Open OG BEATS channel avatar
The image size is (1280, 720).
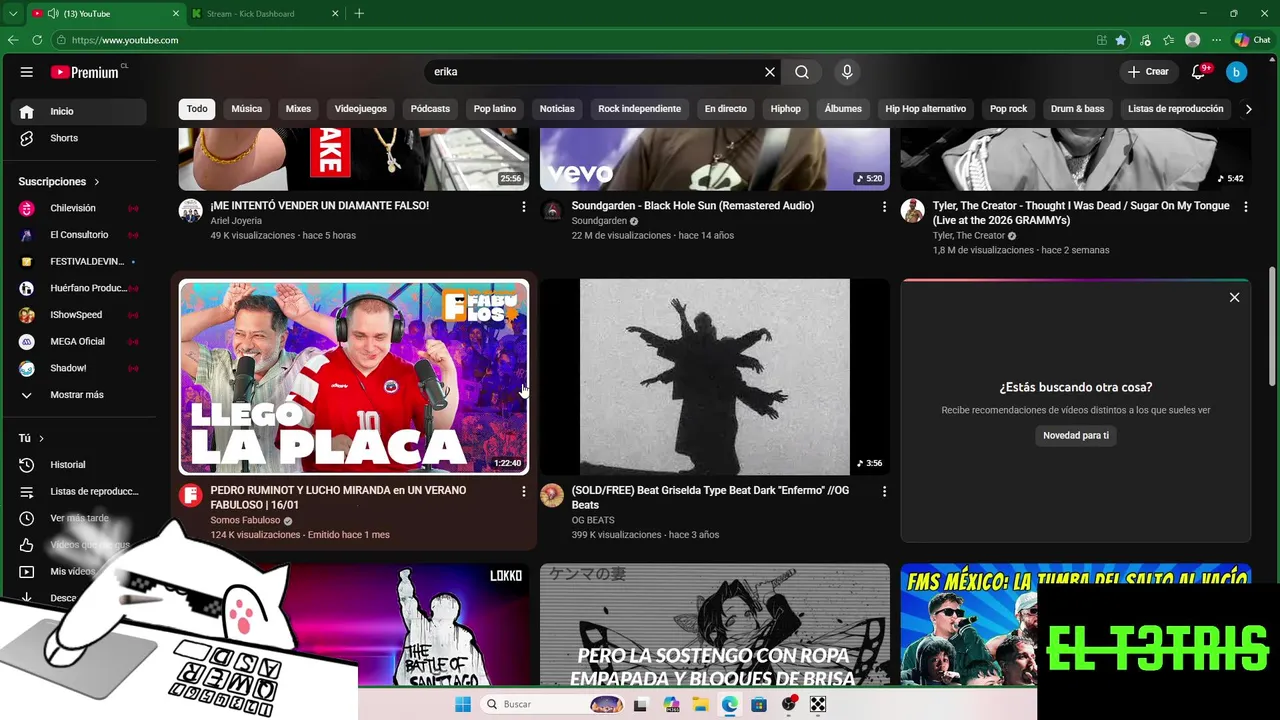click(x=552, y=495)
